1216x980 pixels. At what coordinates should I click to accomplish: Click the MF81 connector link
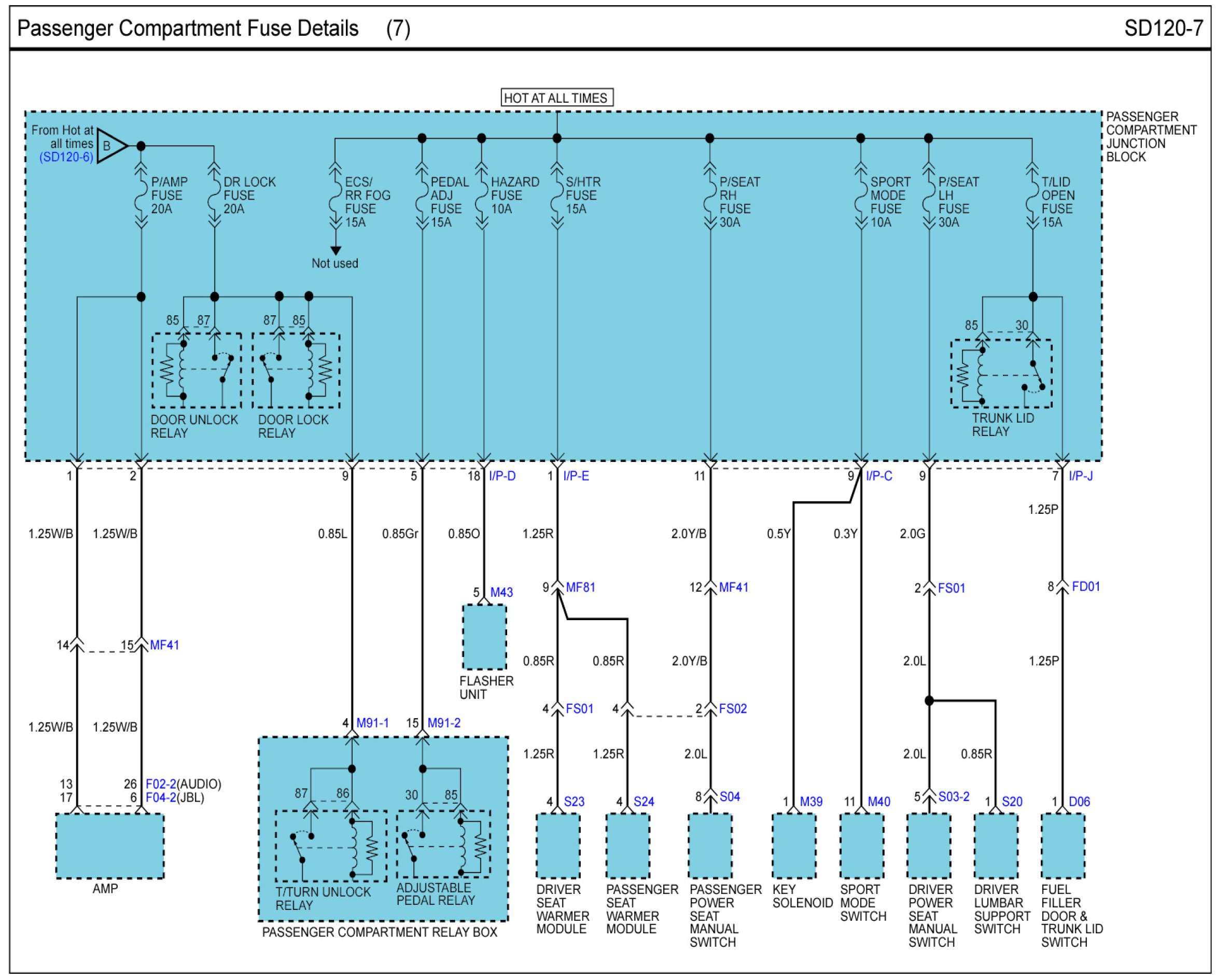tap(580, 587)
